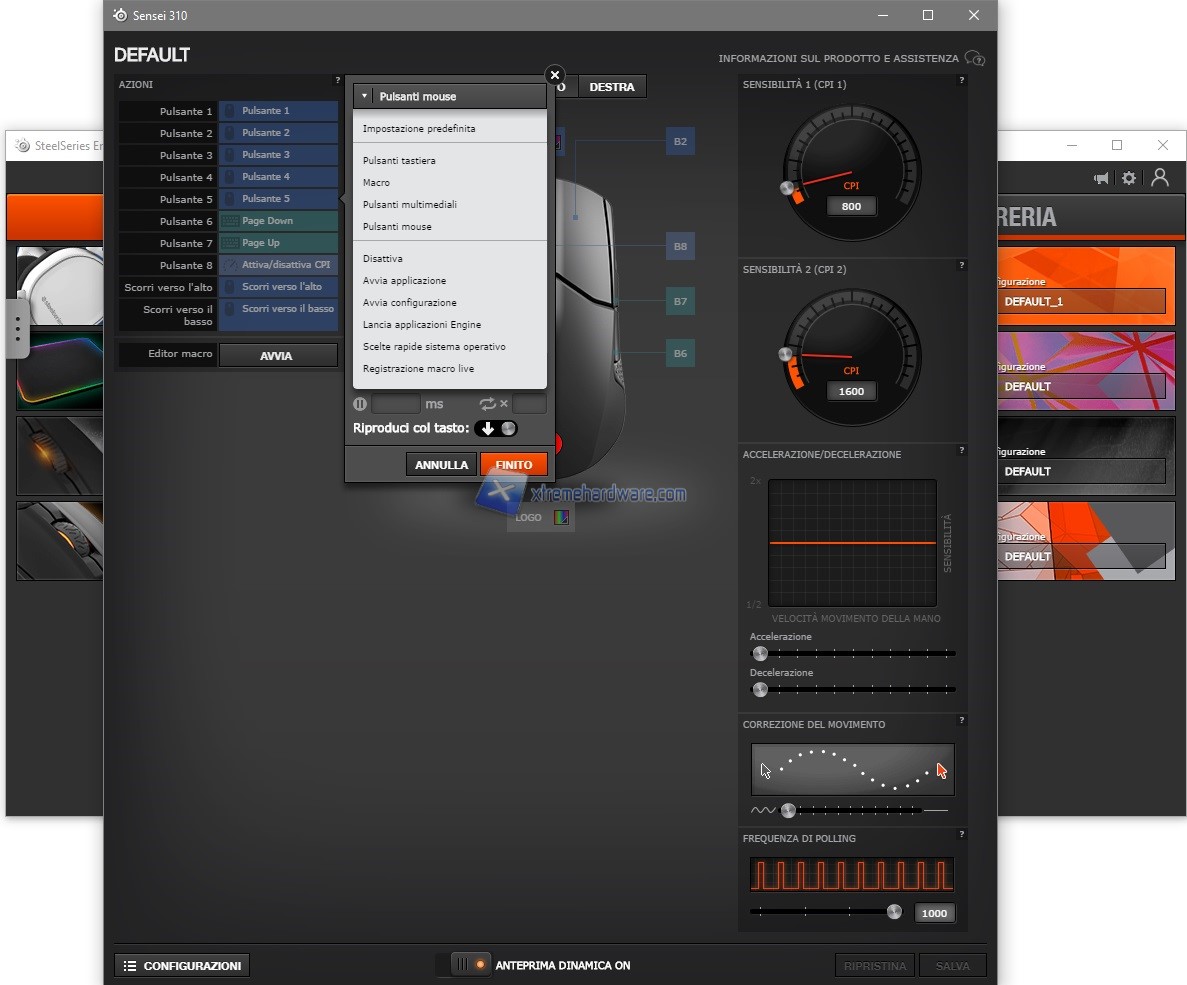The width and height of the screenshot is (1187, 985).
Task: Expand the Pulsanti mouse dropdown header
Action: (449, 97)
